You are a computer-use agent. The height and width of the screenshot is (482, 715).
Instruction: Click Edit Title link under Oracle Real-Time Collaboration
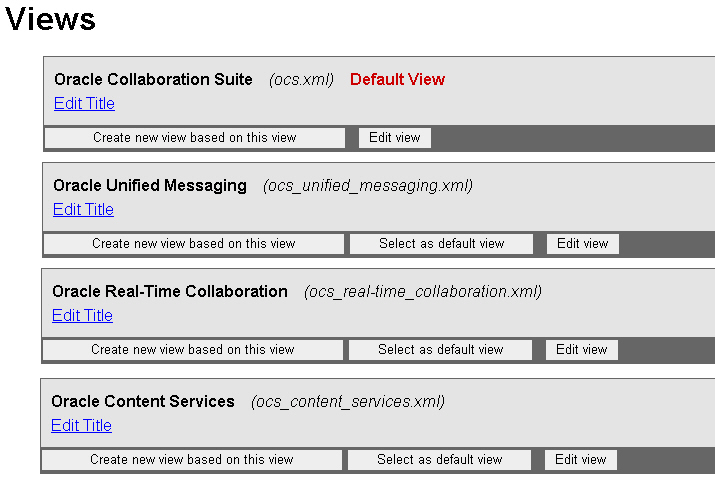tap(83, 315)
